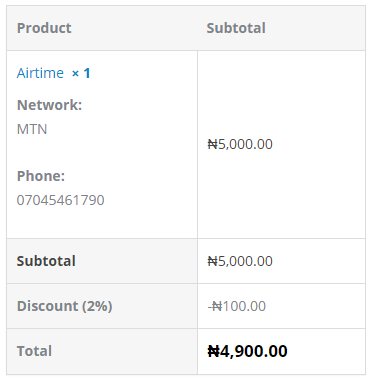The image size is (373, 382).
Task: Click the naira symbol in Subtotal row
Action: coord(213,261)
